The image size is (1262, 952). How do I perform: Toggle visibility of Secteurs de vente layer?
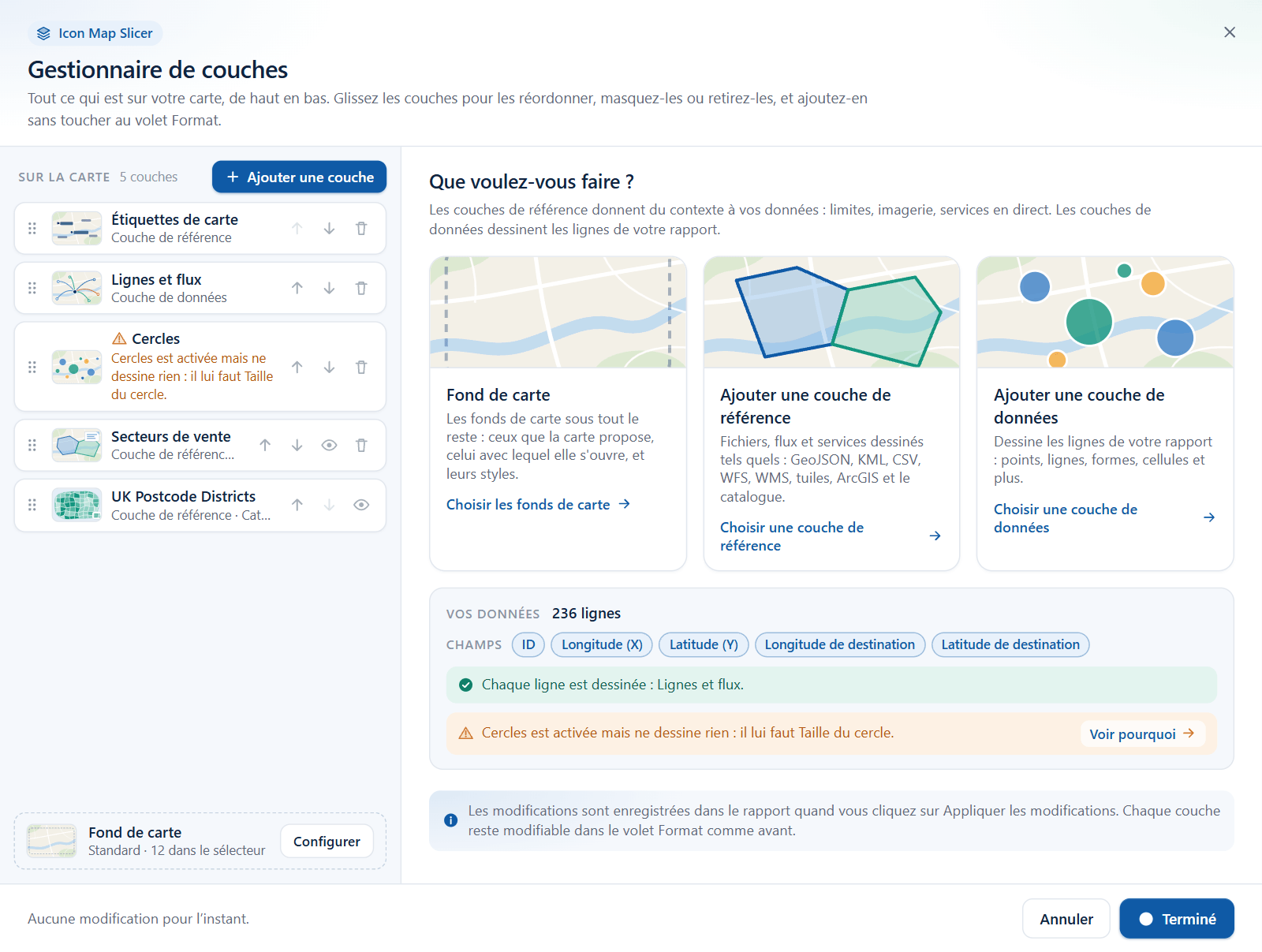tap(329, 446)
